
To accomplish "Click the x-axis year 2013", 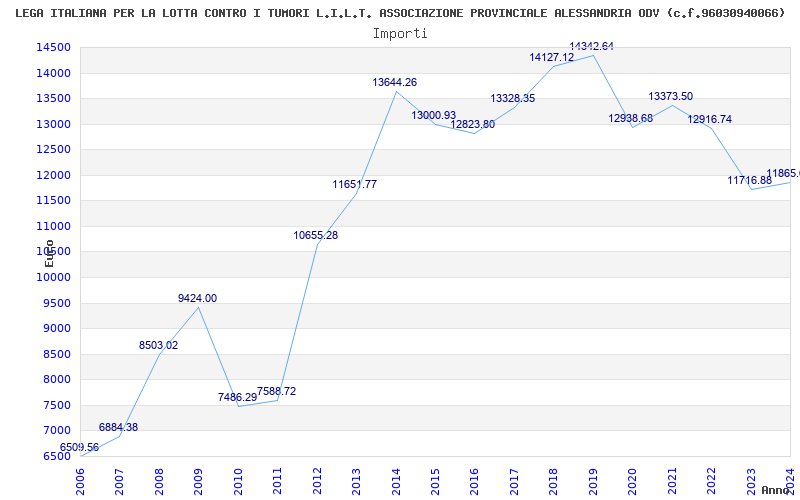I will coord(356,481).
